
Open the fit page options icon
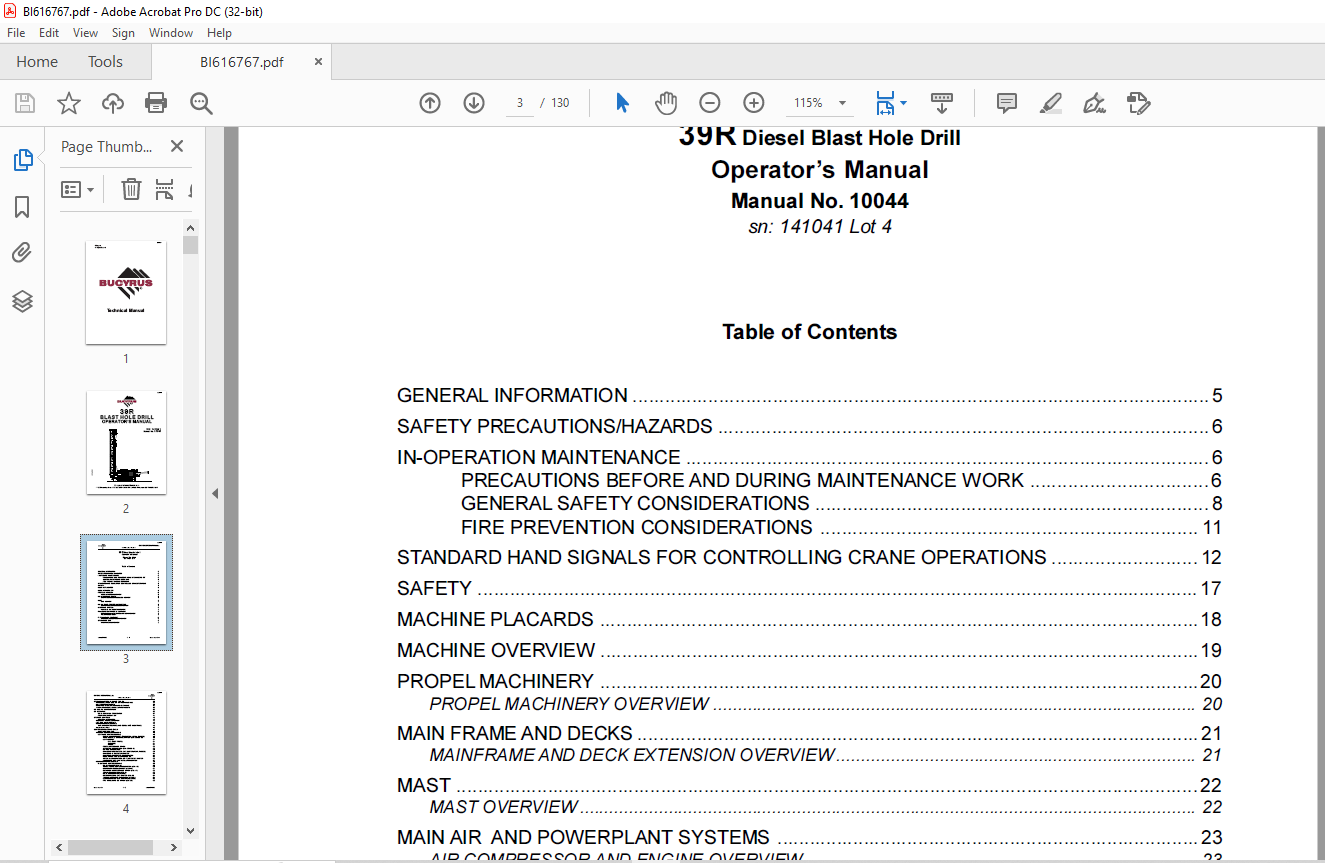click(891, 103)
